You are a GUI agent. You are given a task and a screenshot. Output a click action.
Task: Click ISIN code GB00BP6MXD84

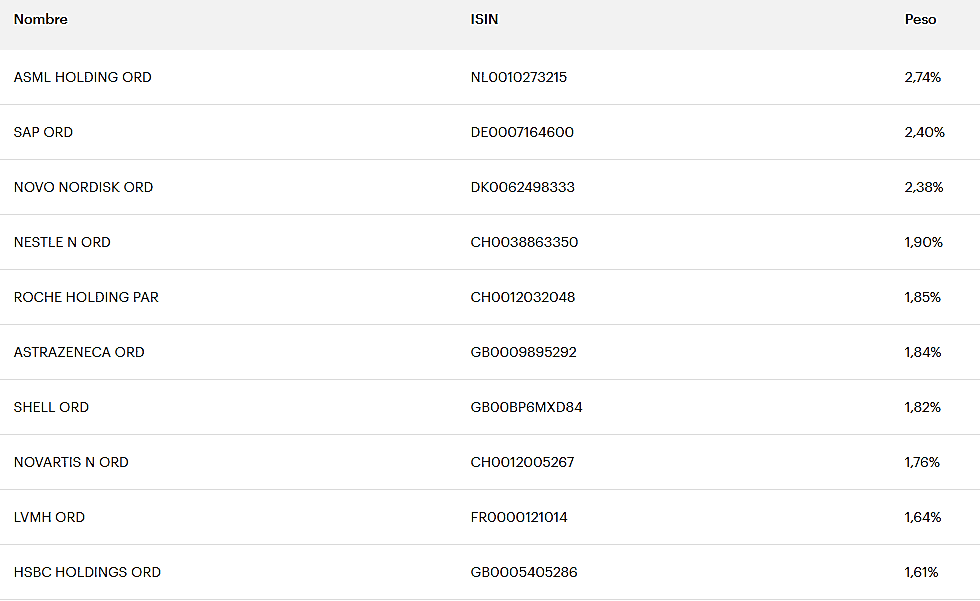click(x=526, y=407)
